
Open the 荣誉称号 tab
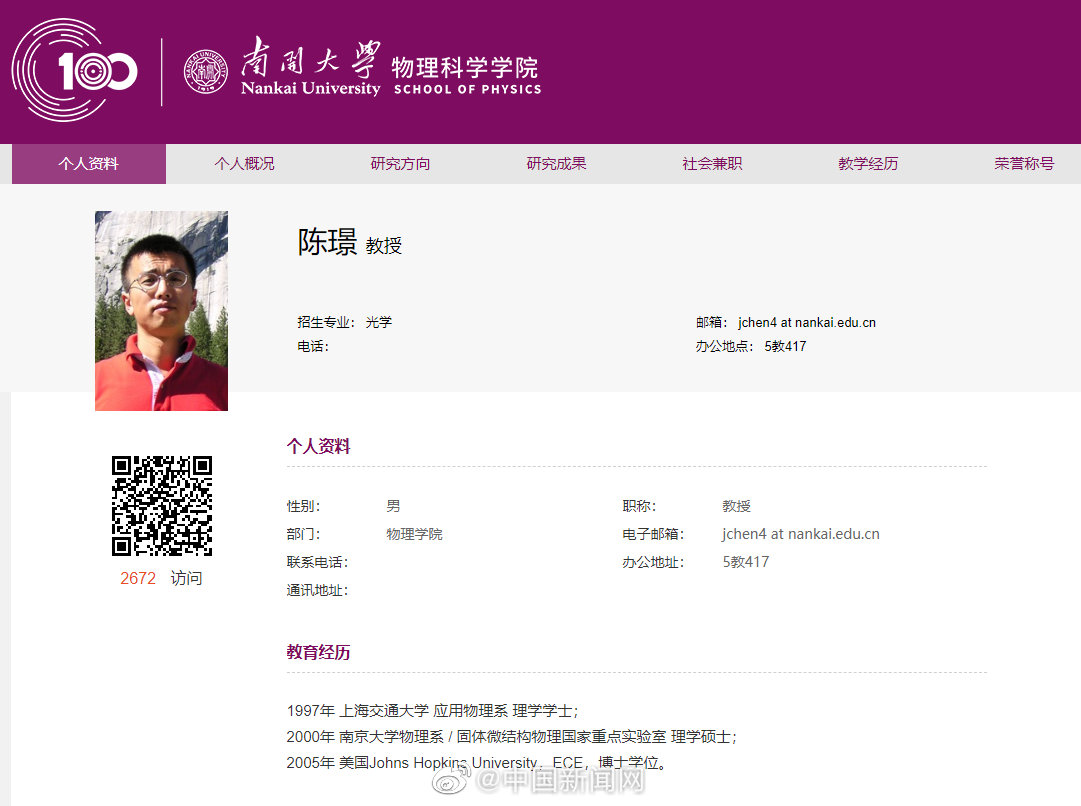click(x=1024, y=164)
